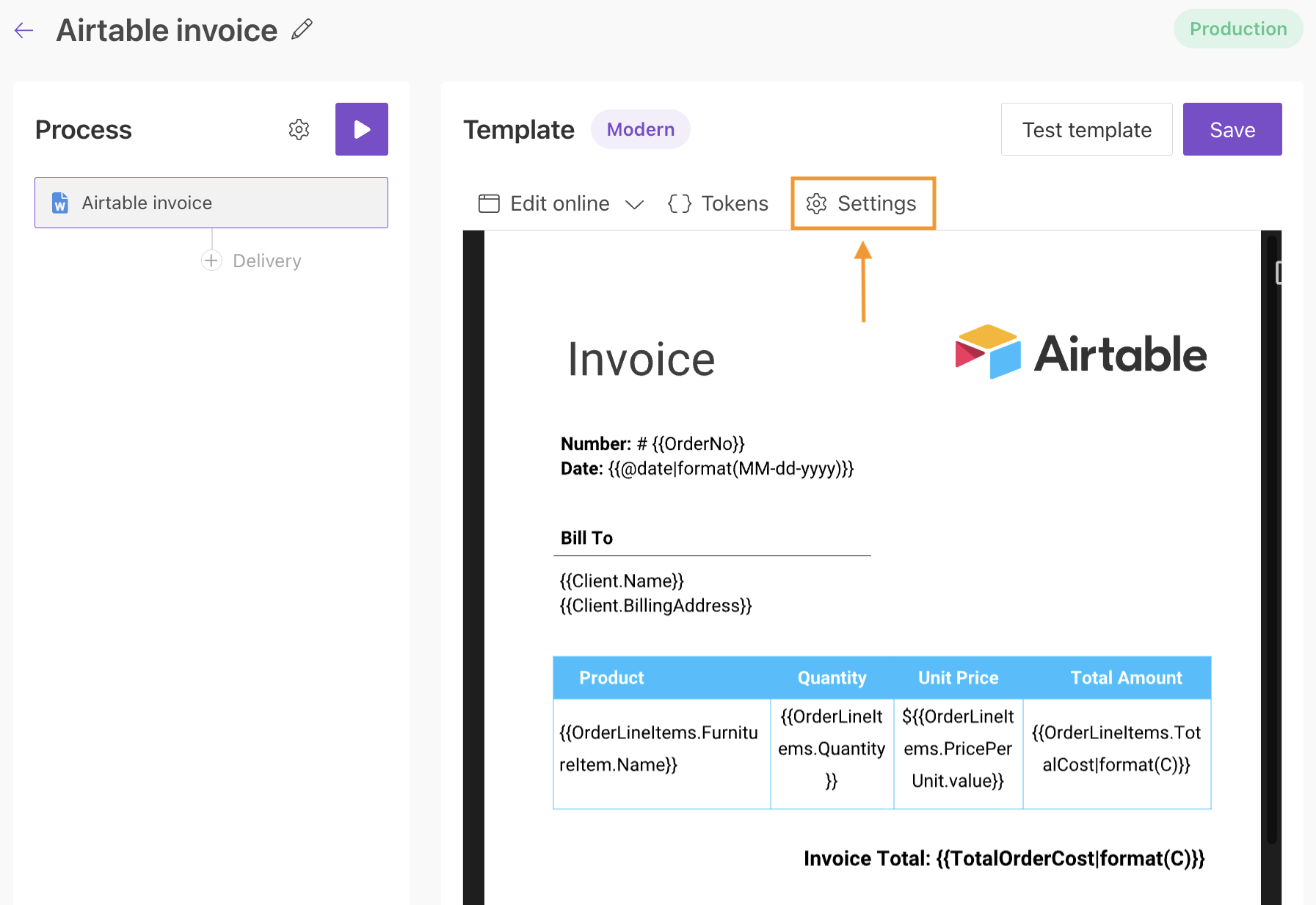
Task: Click the Delivery step label
Action: (x=266, y=261)
